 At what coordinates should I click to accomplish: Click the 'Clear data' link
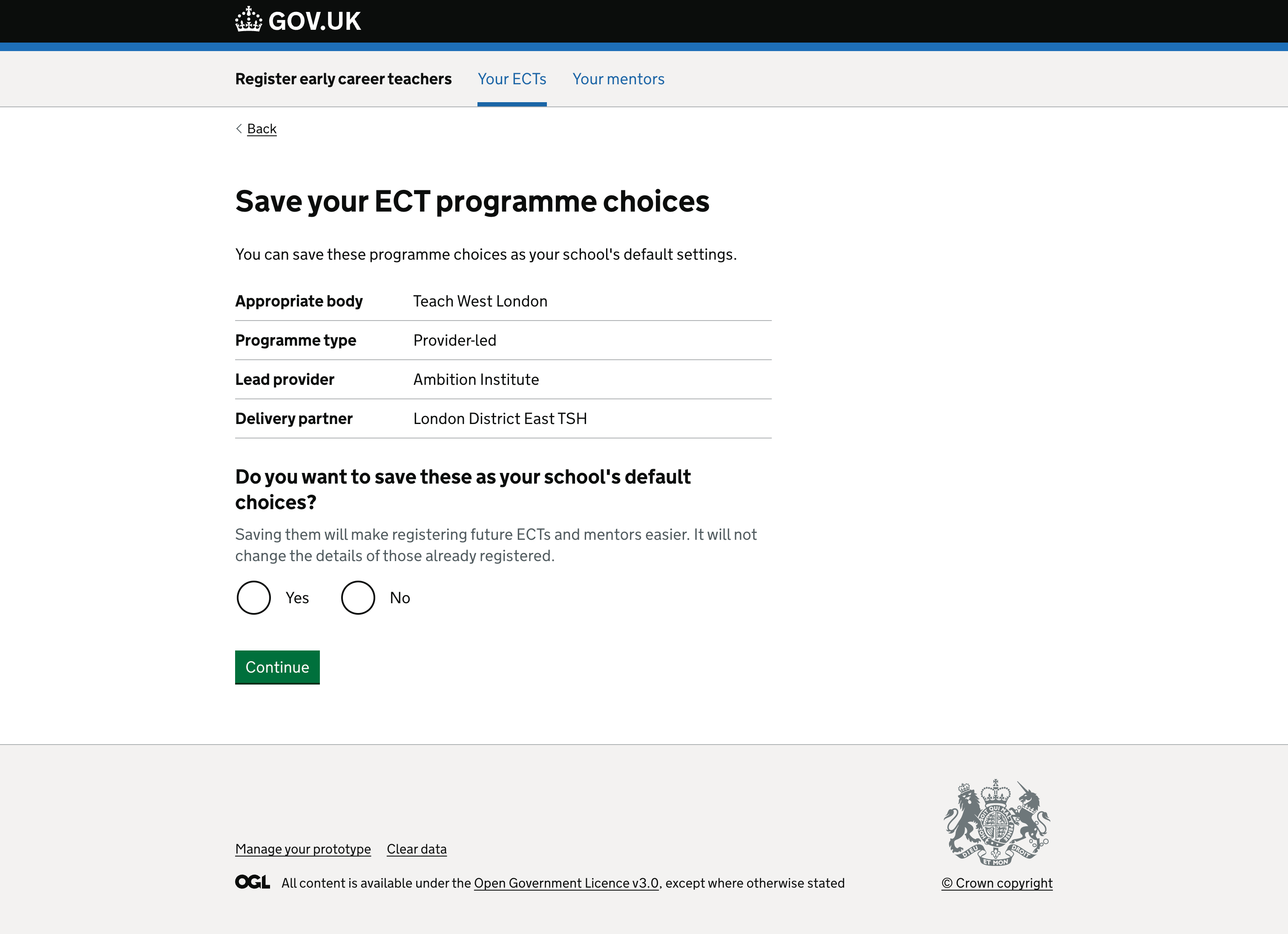coord(416,849)
